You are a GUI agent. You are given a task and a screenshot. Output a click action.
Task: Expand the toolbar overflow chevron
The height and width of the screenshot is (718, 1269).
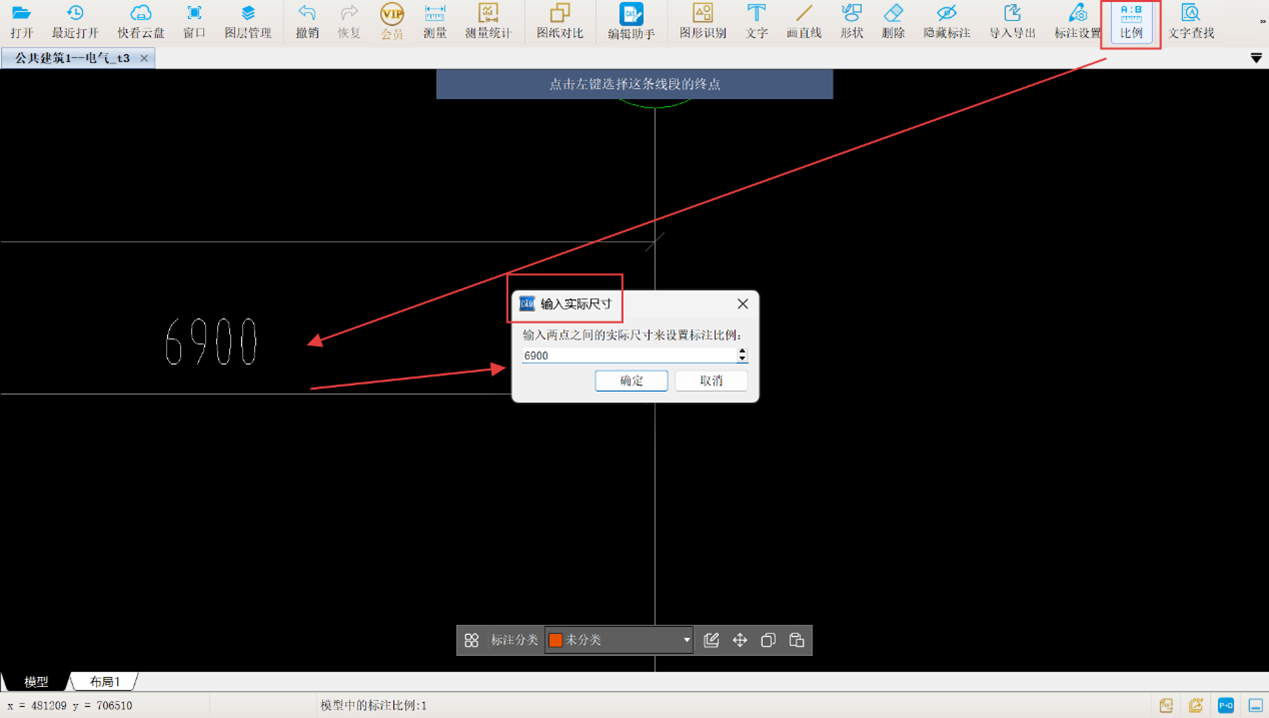click(1262, 21)
